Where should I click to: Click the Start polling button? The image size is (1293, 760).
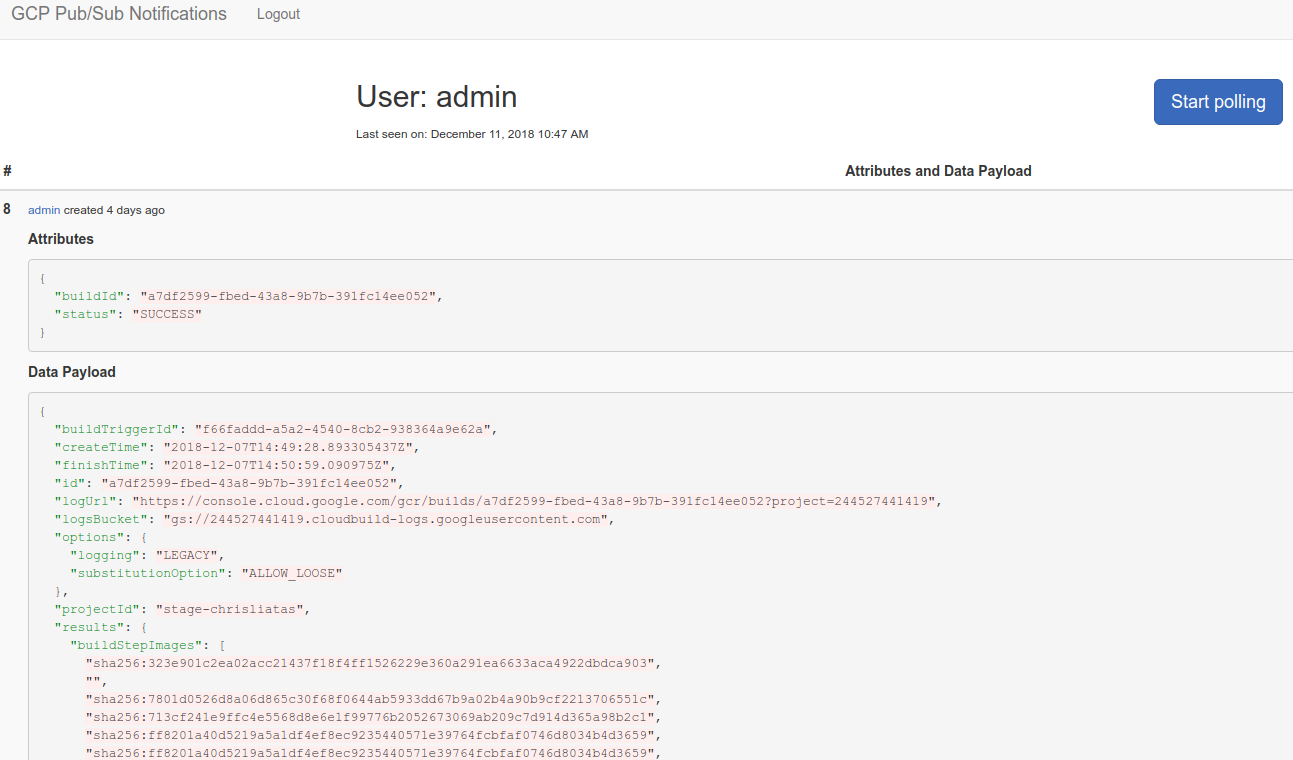(1217, 101)
